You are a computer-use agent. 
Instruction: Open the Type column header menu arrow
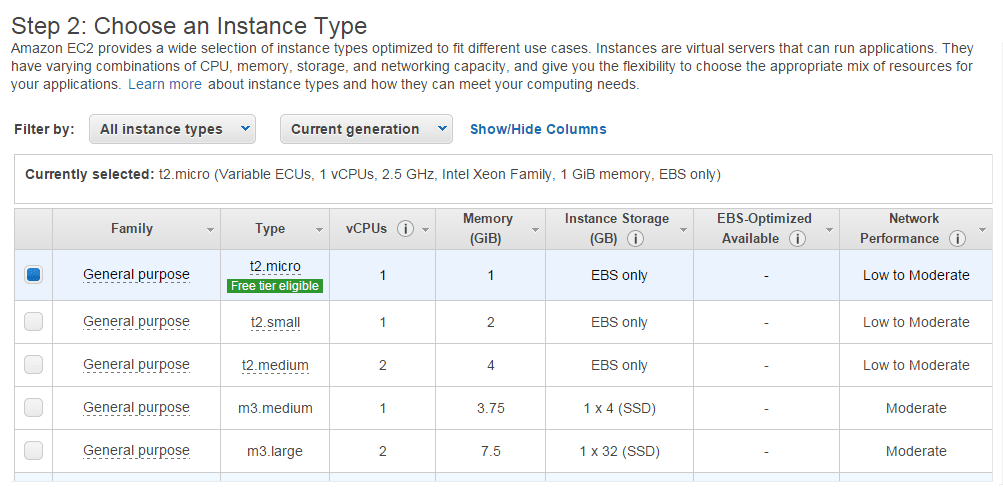[x=320, y=230]
